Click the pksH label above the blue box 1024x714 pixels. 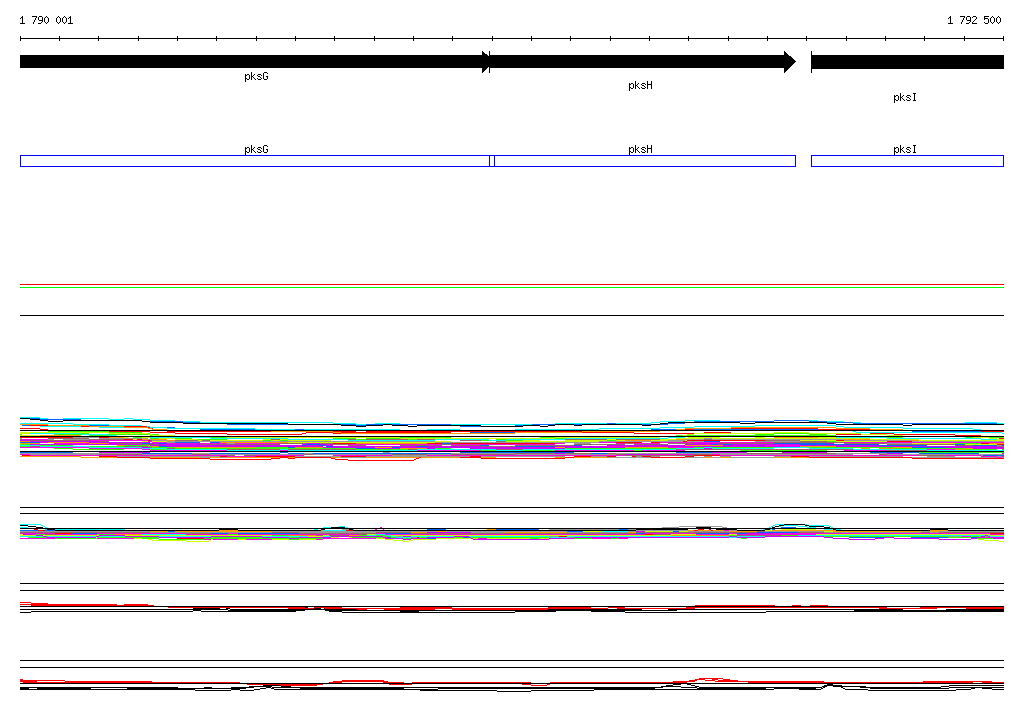click(640, 149)
